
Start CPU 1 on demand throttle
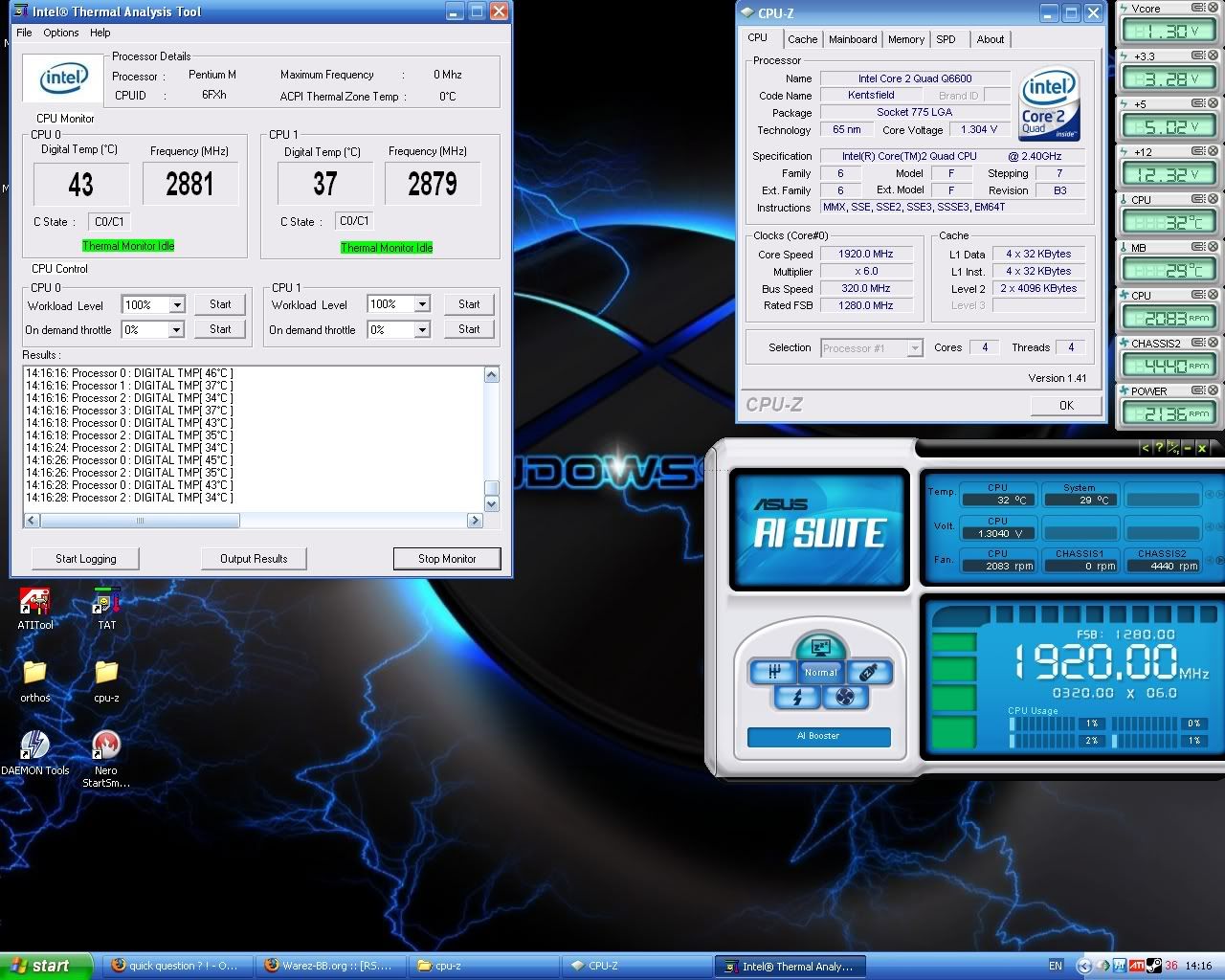pos(469,329)
